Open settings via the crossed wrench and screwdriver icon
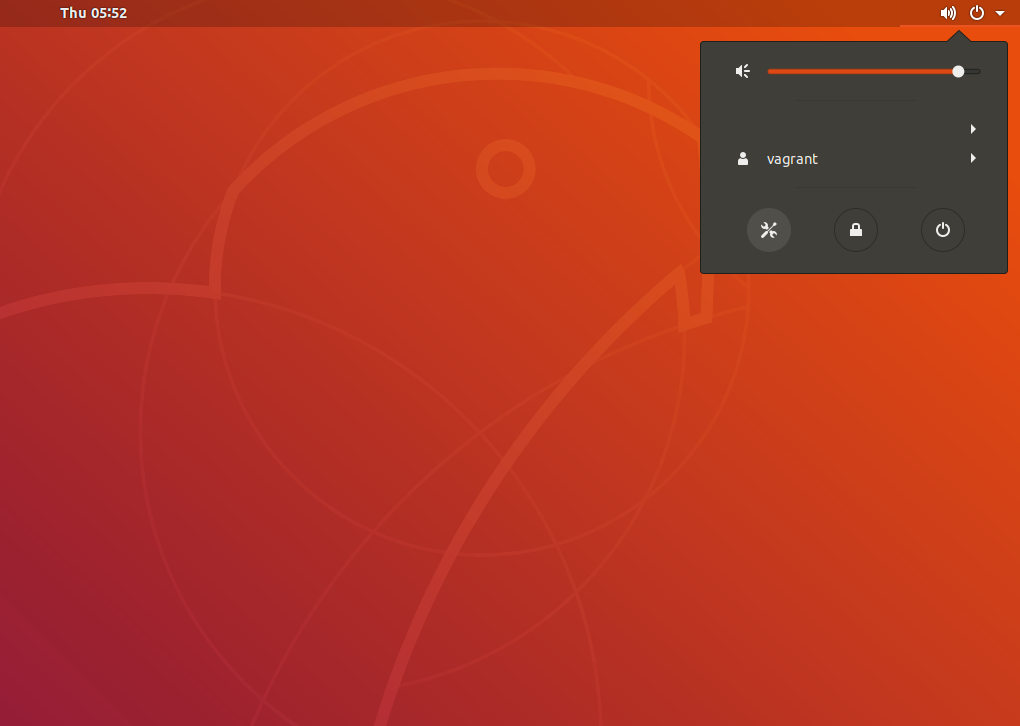Viewport: 1020px width, 726px height. 768,230
